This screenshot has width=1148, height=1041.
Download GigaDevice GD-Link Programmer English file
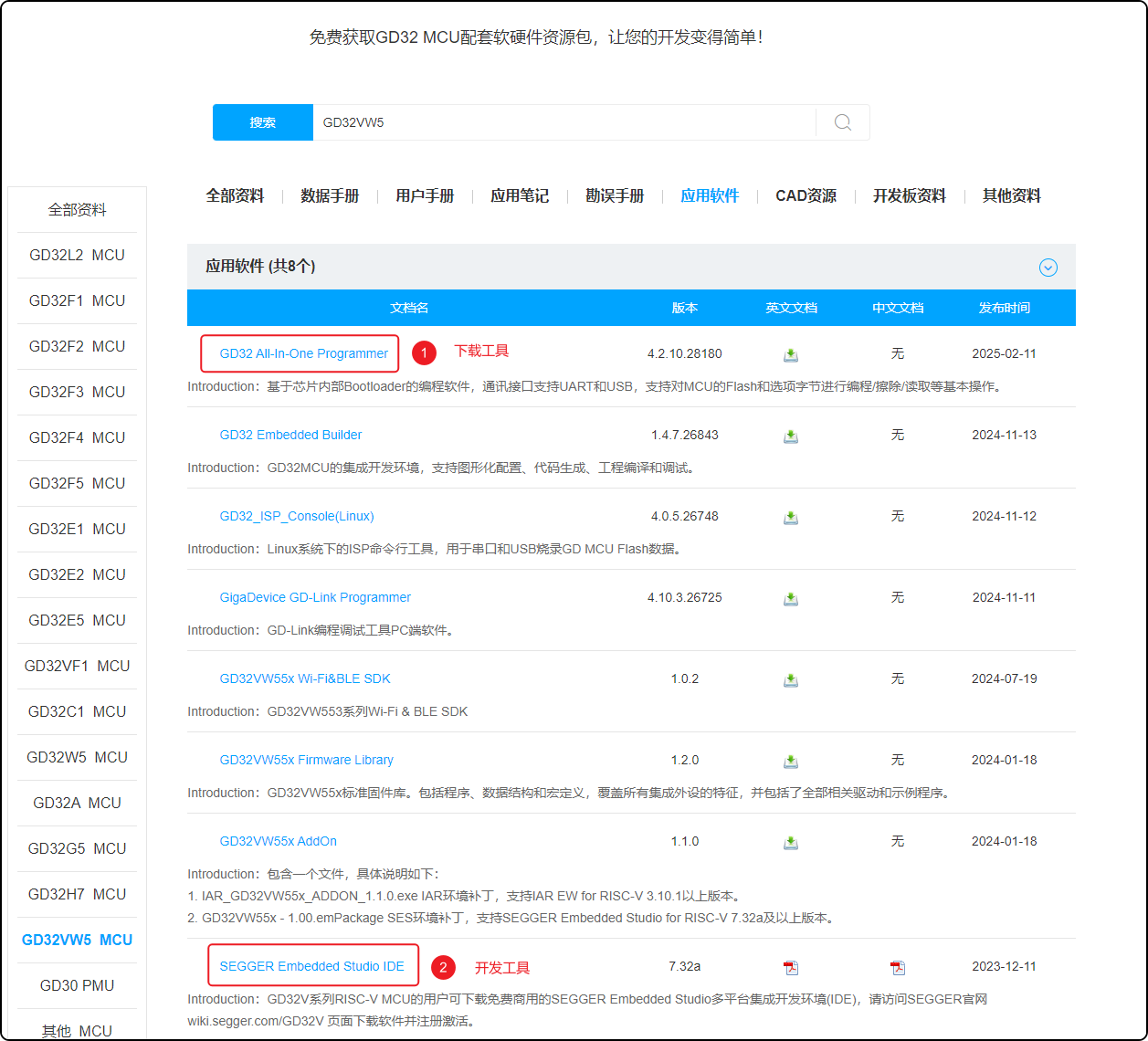tap(791, 599)
